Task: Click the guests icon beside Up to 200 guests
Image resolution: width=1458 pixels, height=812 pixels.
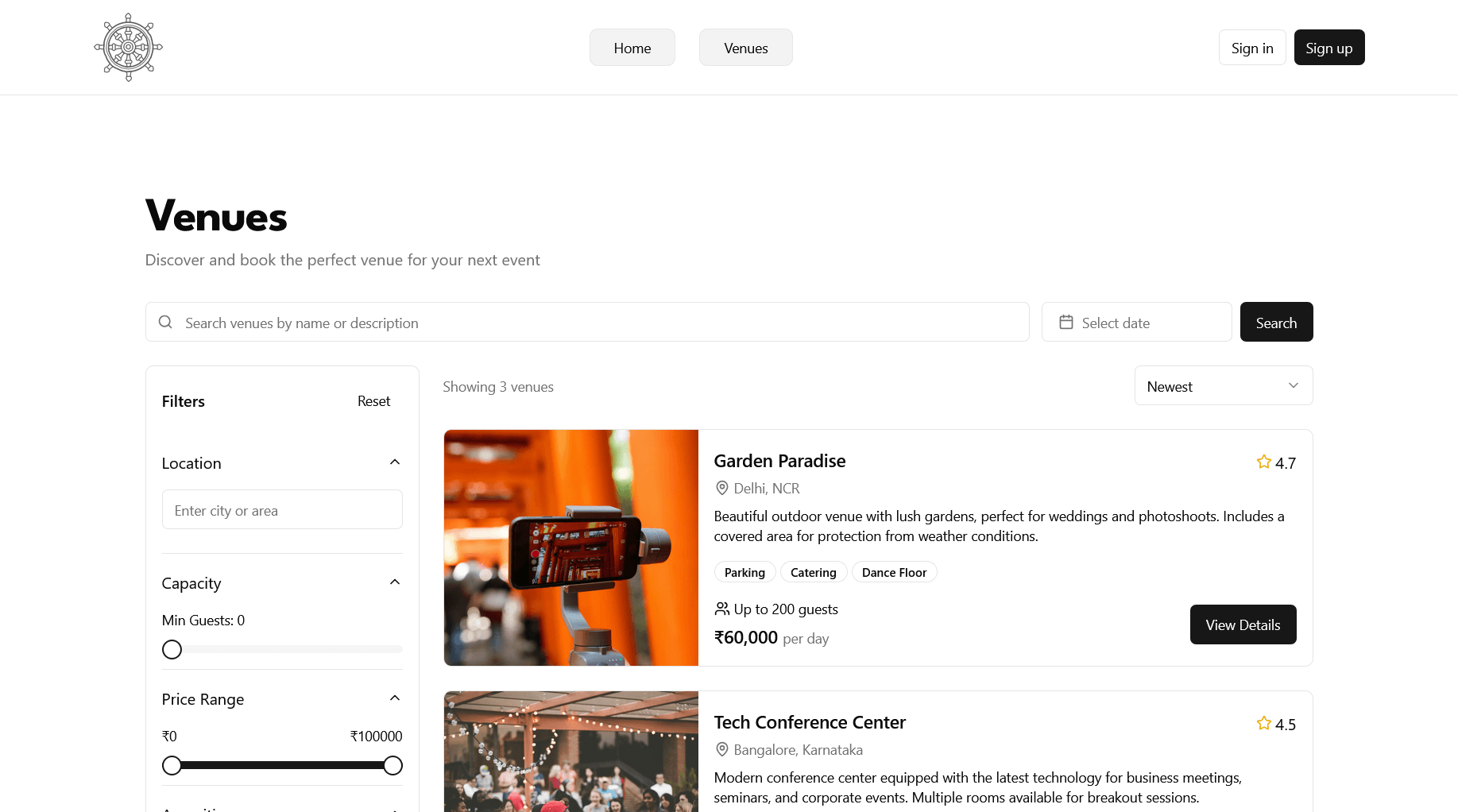Action: [x=721, y=609]
